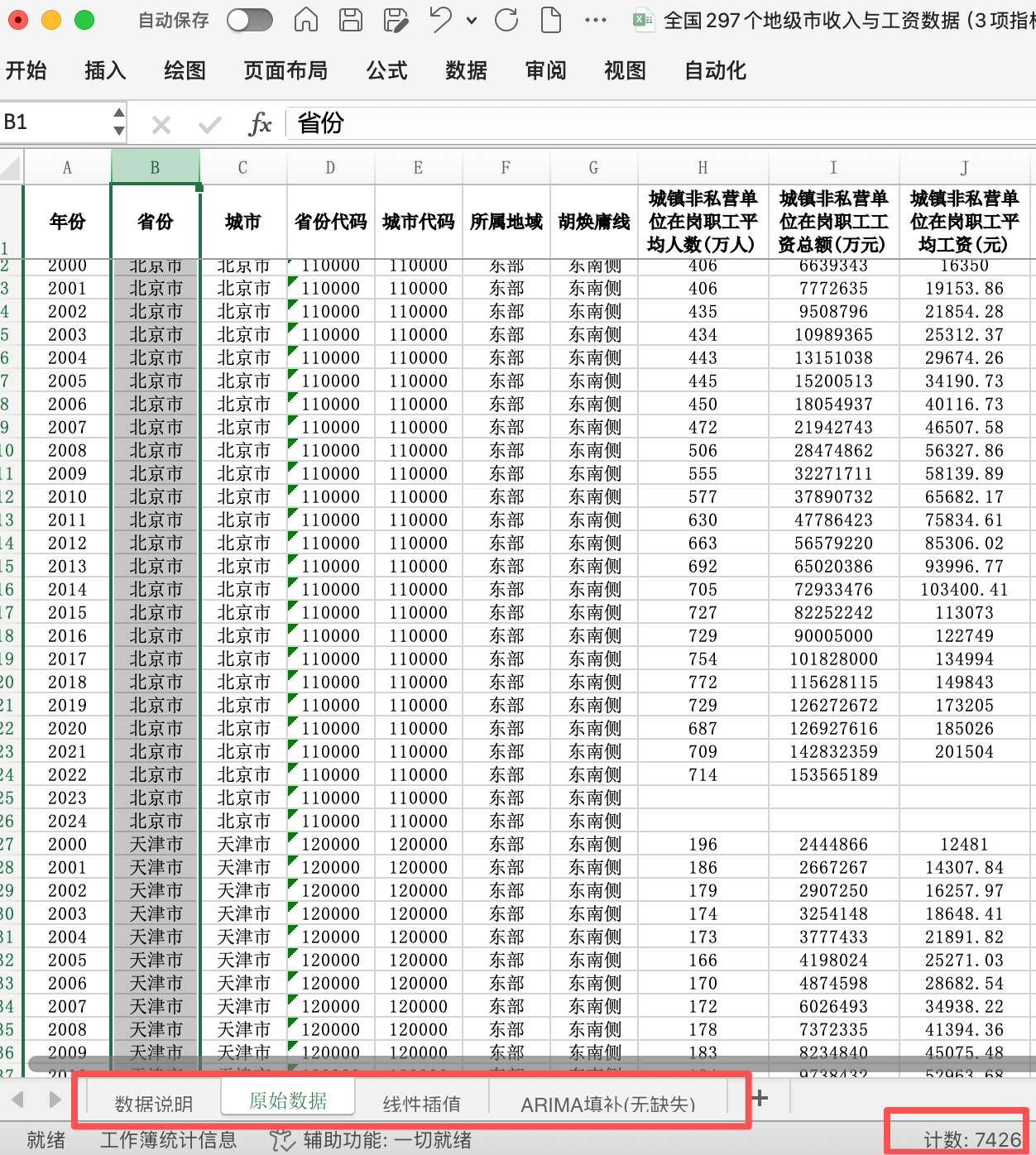Click the year cell 2014 for 北京市

[x=67, y=590]
